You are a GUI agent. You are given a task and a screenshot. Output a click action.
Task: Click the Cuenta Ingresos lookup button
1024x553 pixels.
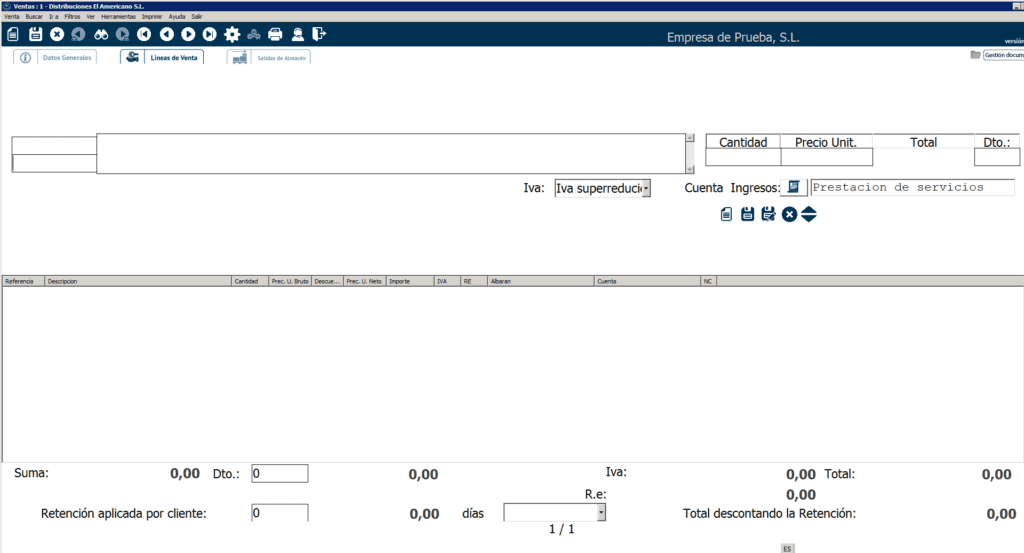point(793,187)
